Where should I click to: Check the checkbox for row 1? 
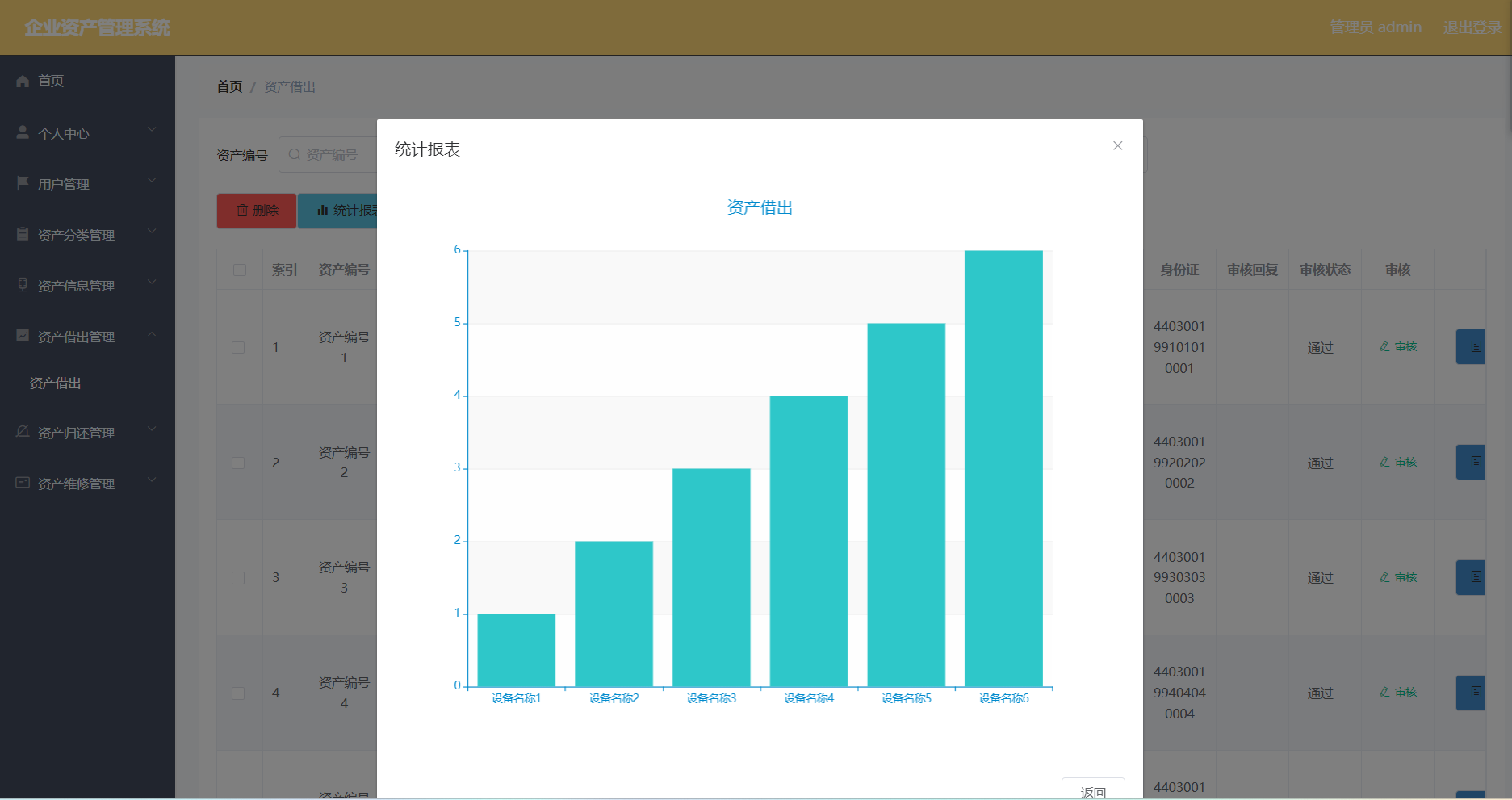pos(238,347)
